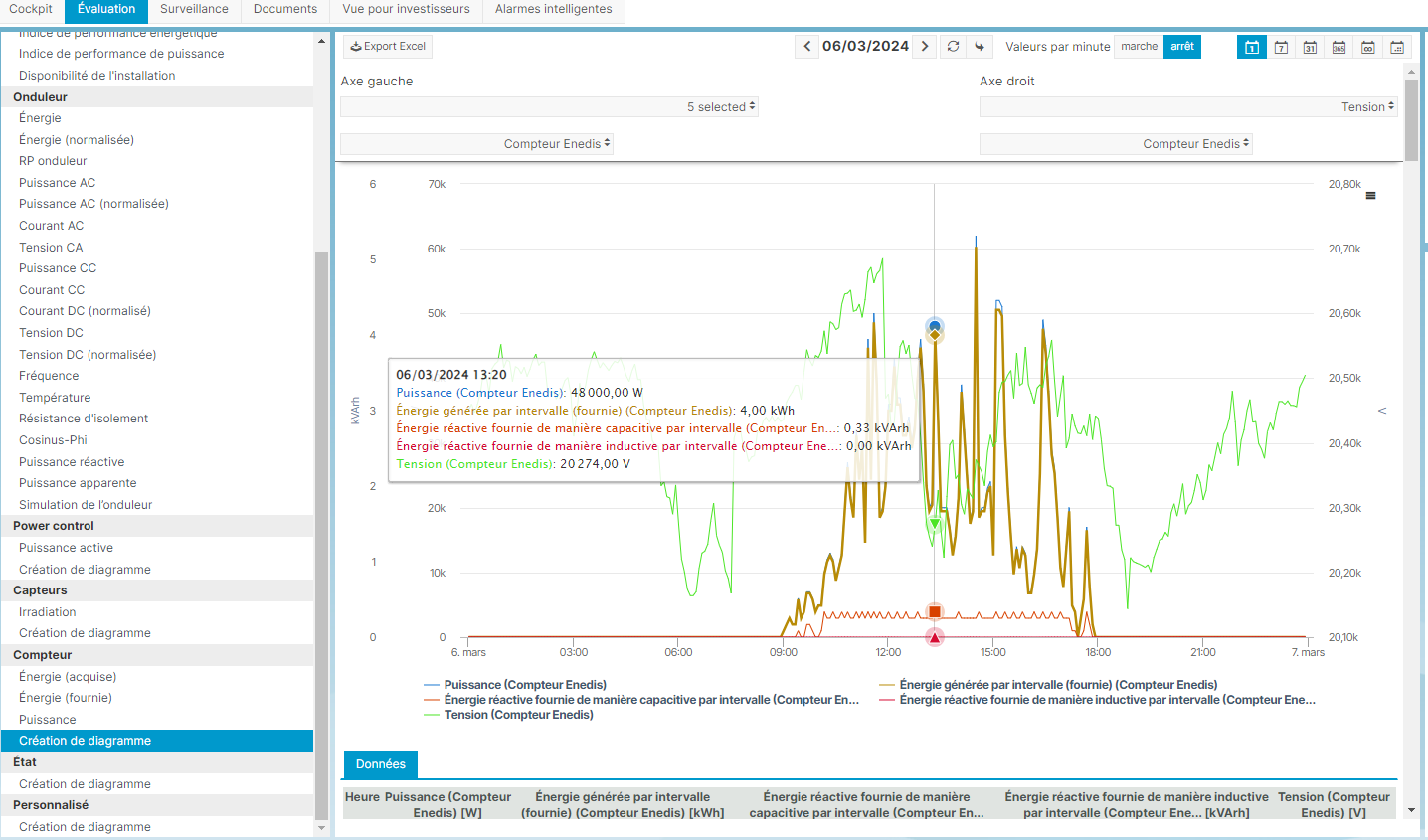The height and width of the screenshot is (840, 1428).
Task: Select the 31-day month view icon
Action: tap(1310, 47)
